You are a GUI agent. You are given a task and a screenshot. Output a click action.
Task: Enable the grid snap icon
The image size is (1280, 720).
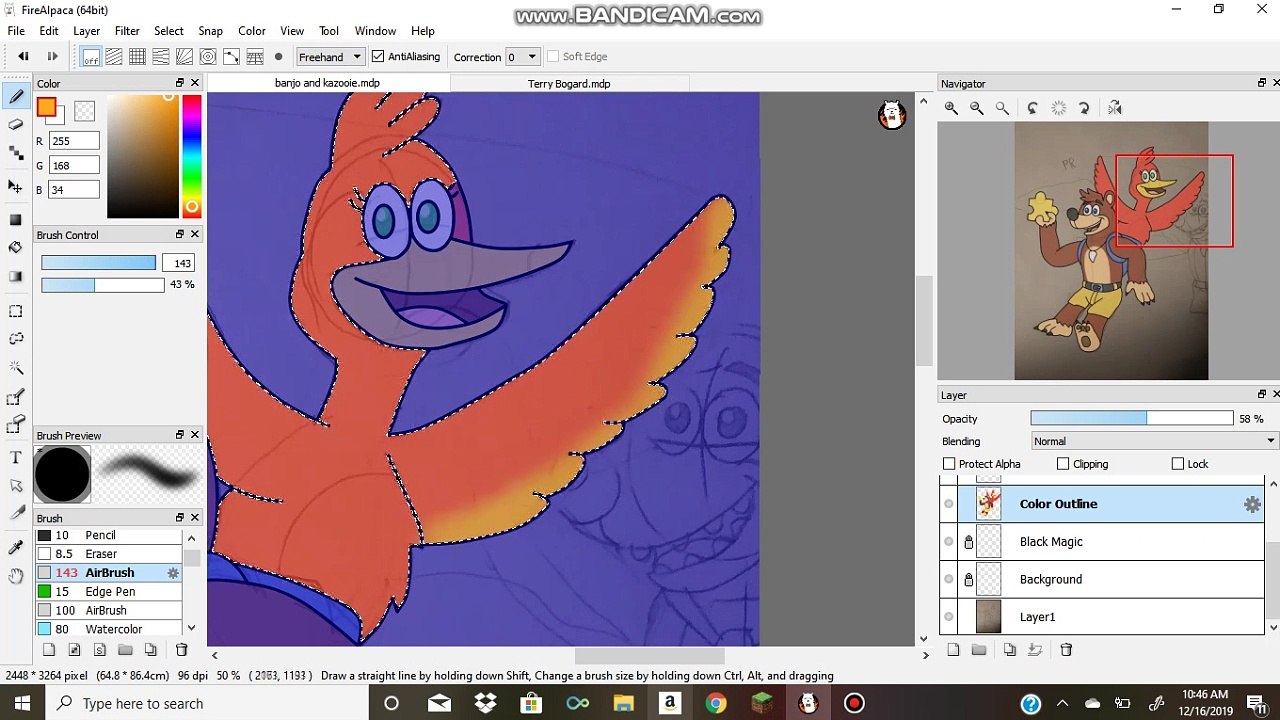click(x=137, y=57)
